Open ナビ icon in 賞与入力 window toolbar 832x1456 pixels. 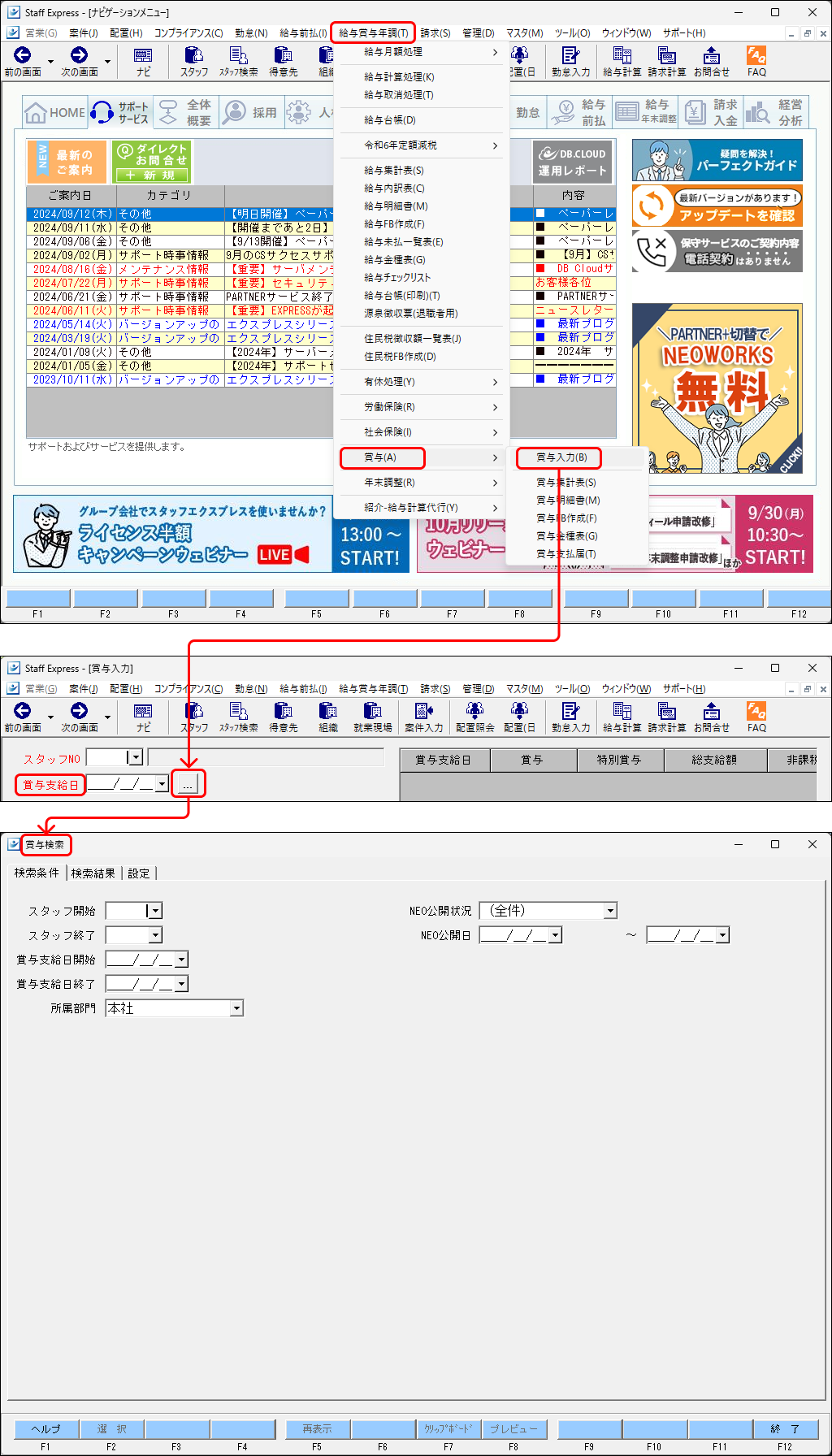[x=143, y=717]
